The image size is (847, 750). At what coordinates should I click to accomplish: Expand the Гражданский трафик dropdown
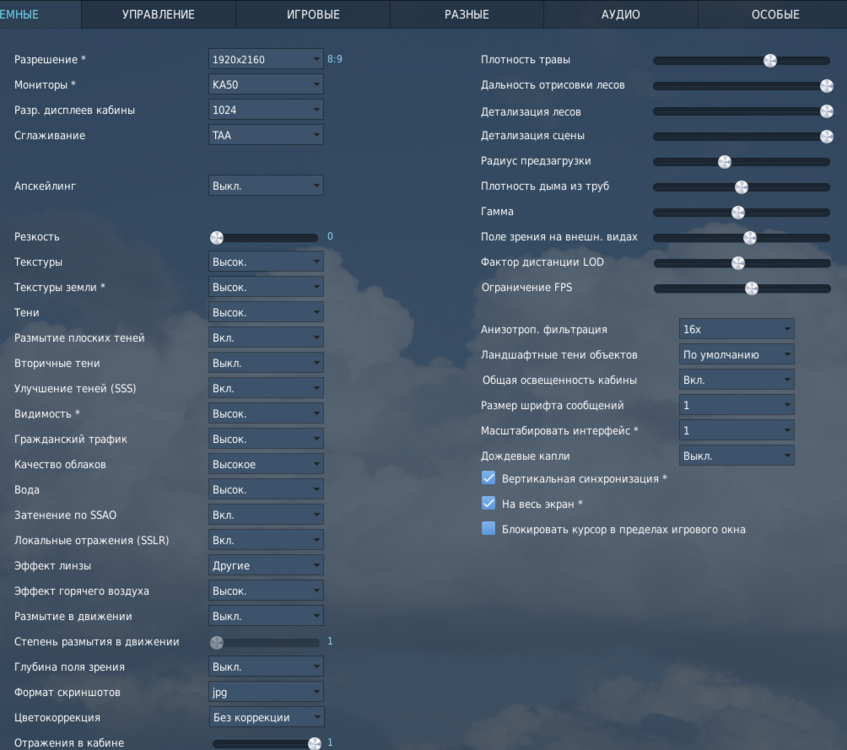coord(266,439)
